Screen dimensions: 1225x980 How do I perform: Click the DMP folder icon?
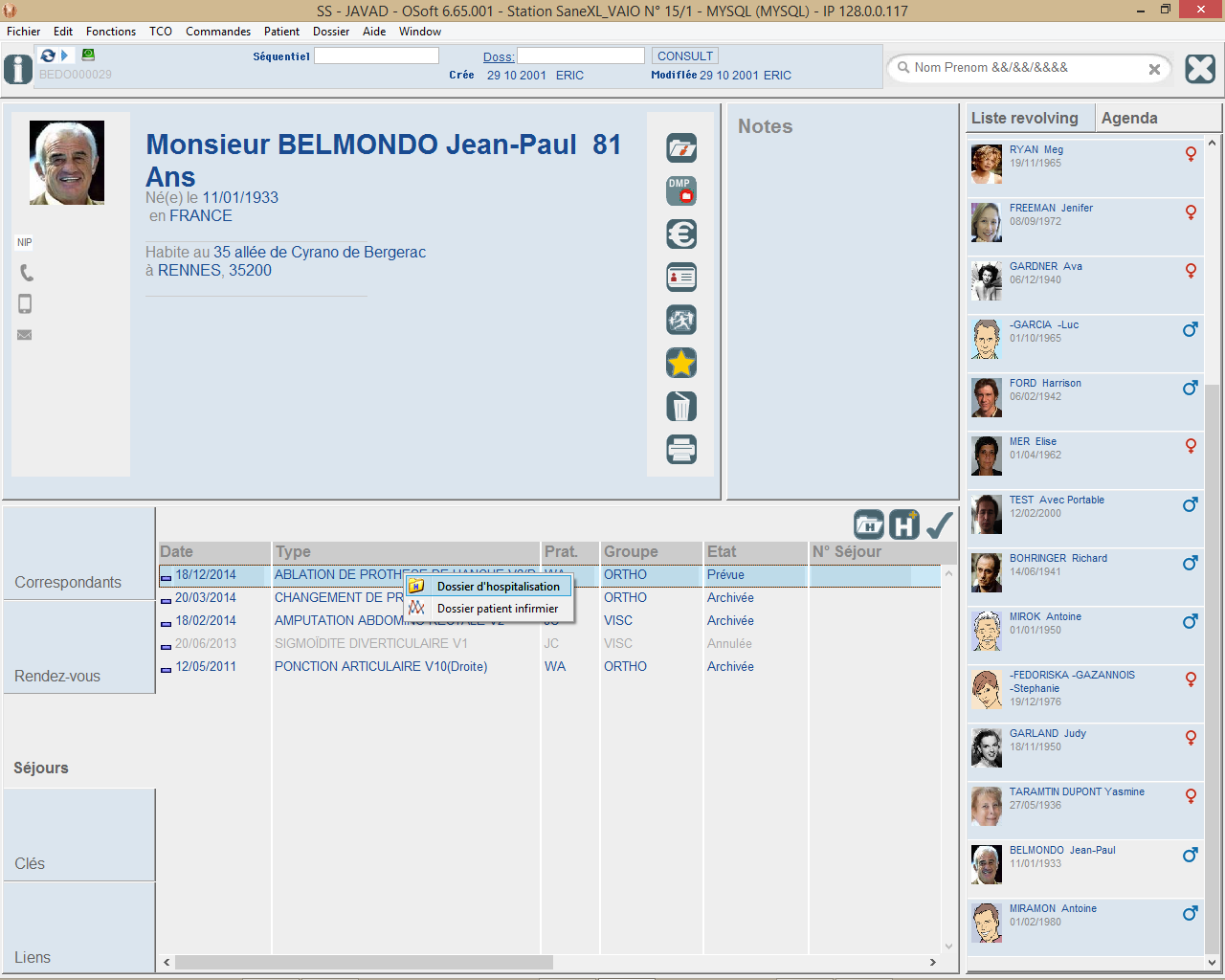(x=681, y=191)
